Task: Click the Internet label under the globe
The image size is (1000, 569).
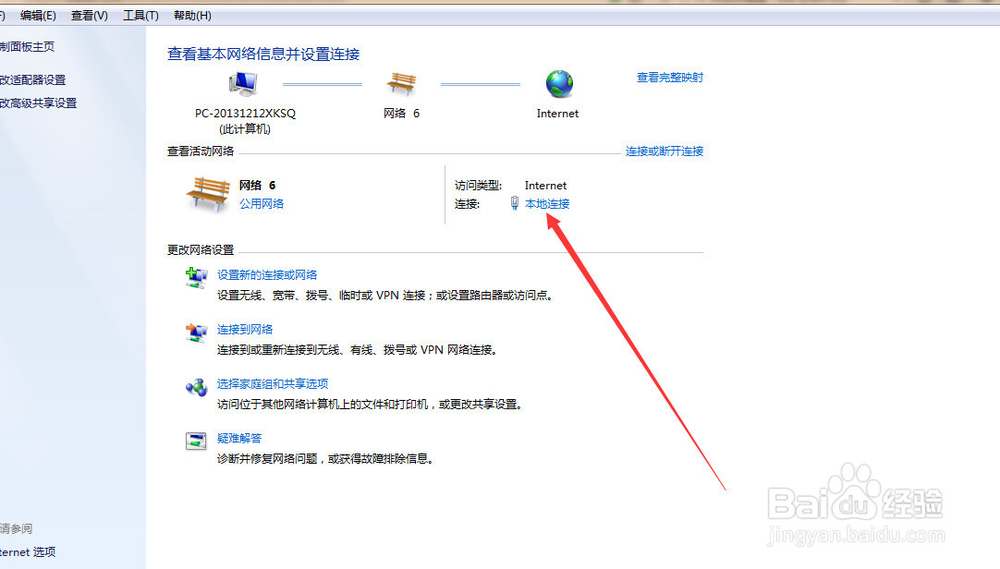Action: [557, 114]
